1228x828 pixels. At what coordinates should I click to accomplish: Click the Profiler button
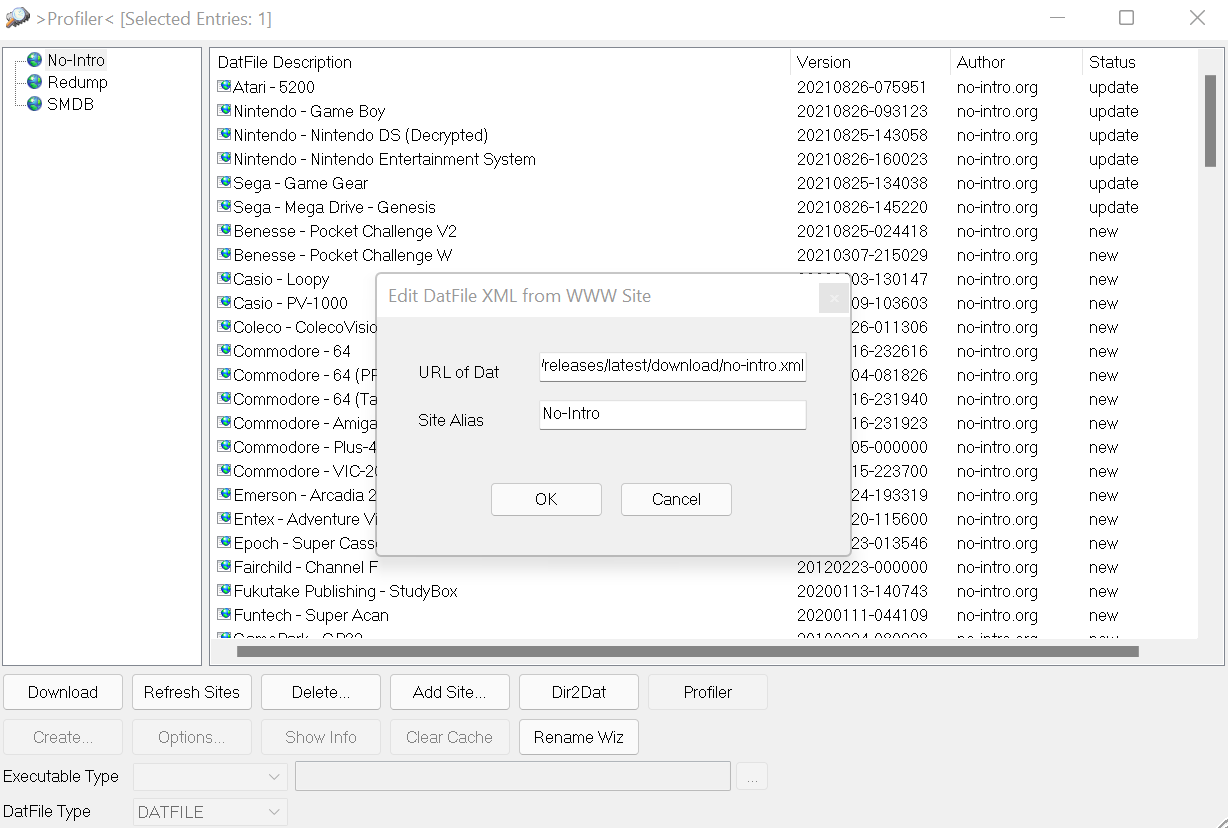click(x=708, y=692)
